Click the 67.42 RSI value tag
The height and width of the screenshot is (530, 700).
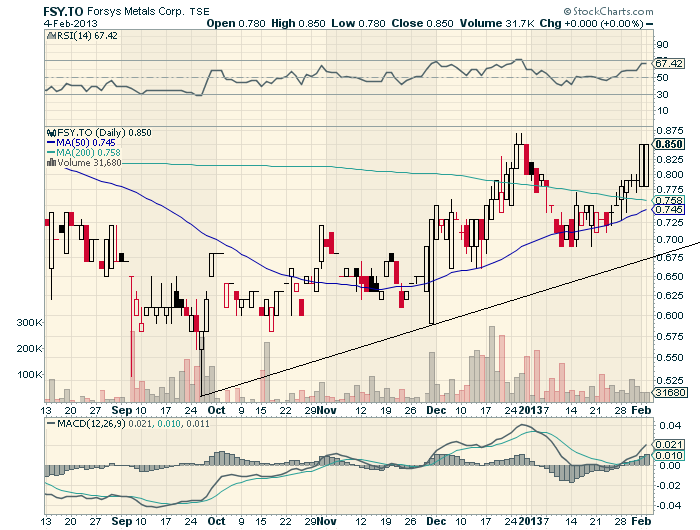pyautogui.click(x=669, y=63)
